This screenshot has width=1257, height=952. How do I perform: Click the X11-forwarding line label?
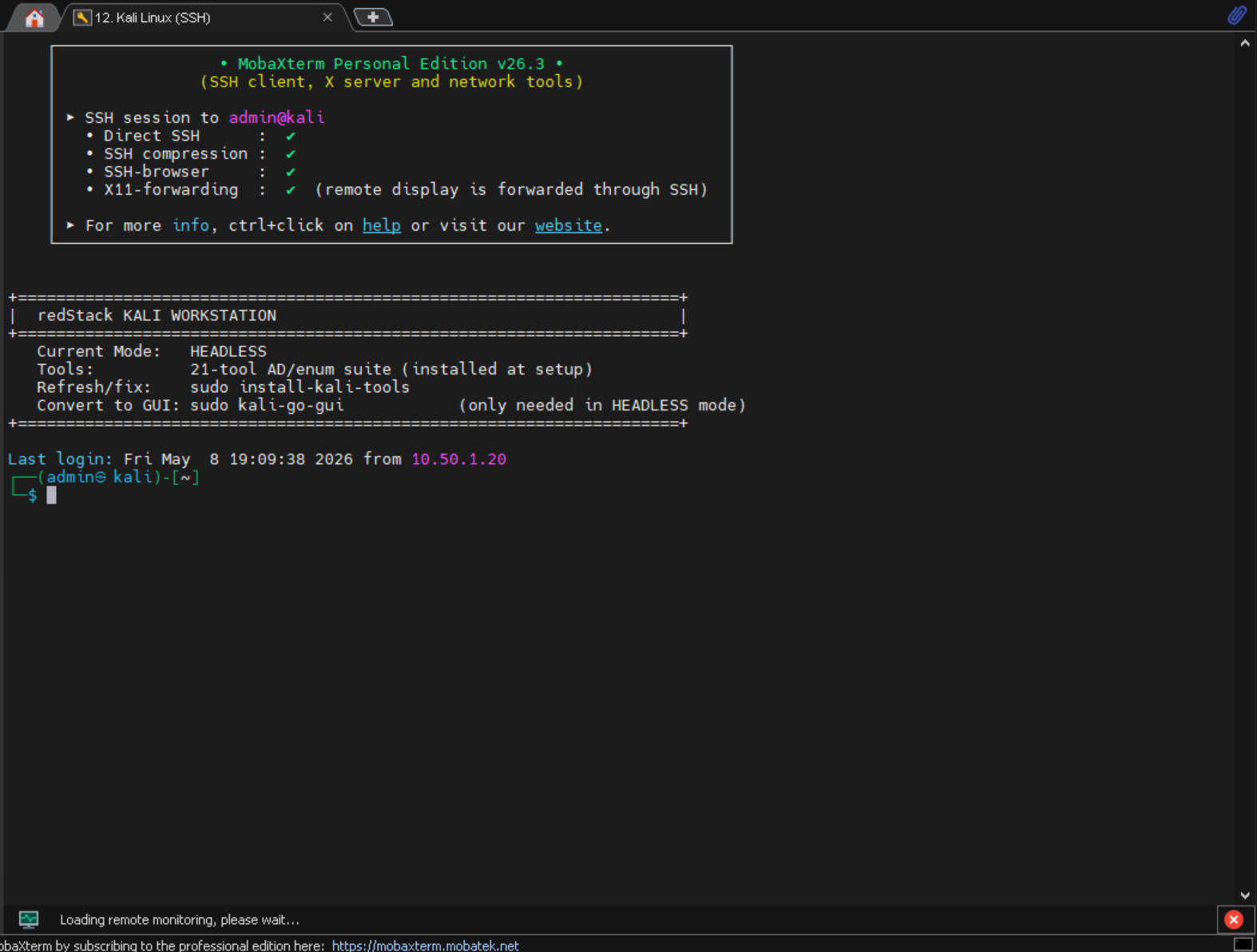tap(171, 189)
